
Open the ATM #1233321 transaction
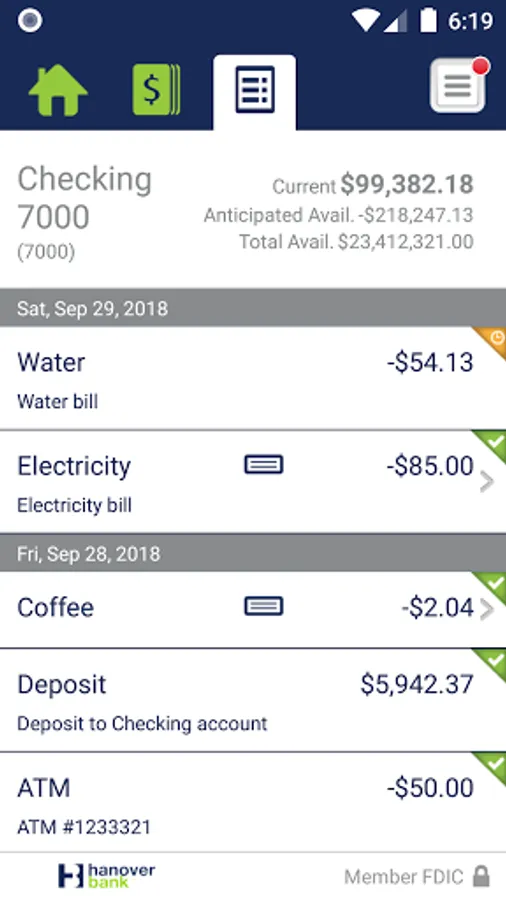(x=253, y=802)
